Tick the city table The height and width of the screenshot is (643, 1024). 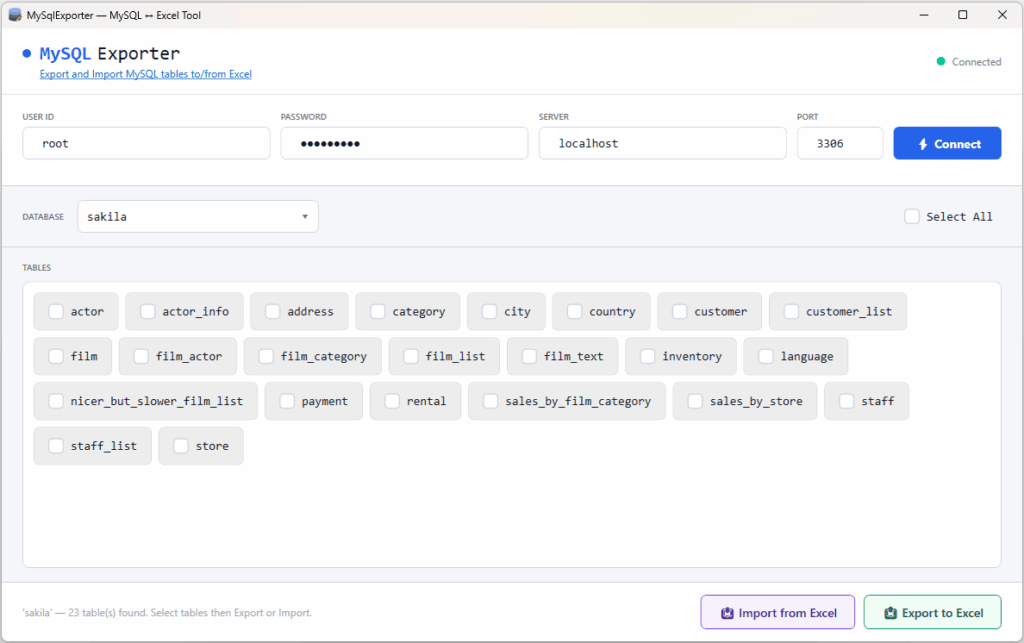490,311
